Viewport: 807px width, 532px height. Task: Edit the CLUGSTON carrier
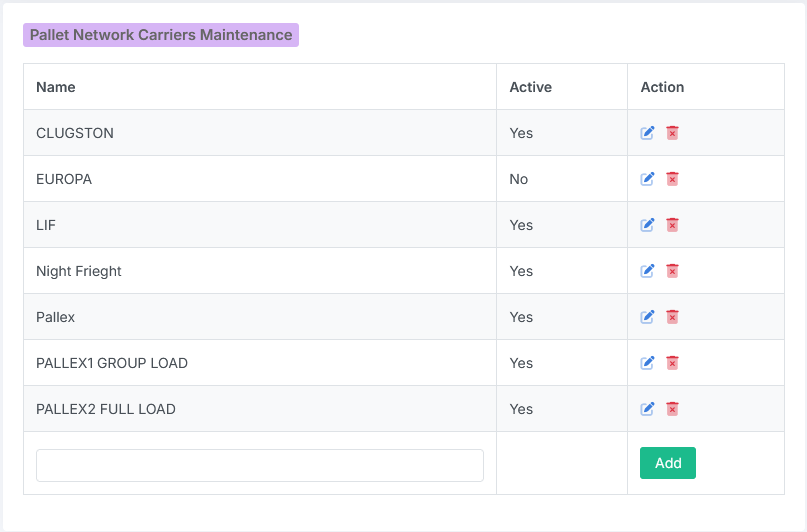(x=647, y=133)
